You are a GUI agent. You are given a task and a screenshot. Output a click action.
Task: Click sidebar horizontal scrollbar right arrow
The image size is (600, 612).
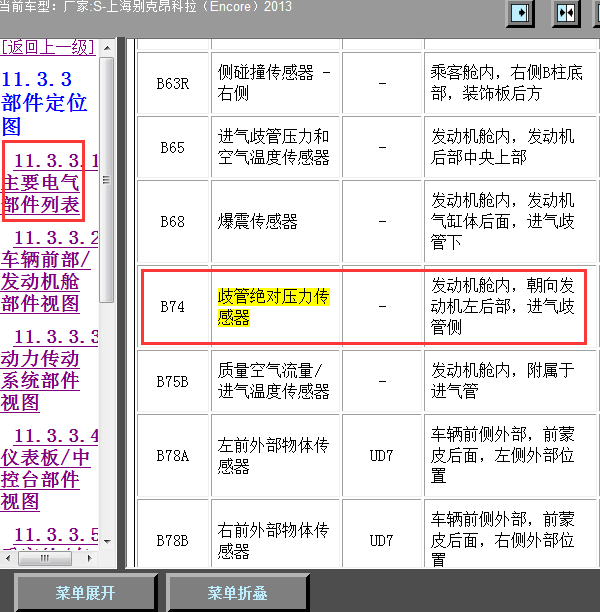pyautogui.click(x=89, y=558)
